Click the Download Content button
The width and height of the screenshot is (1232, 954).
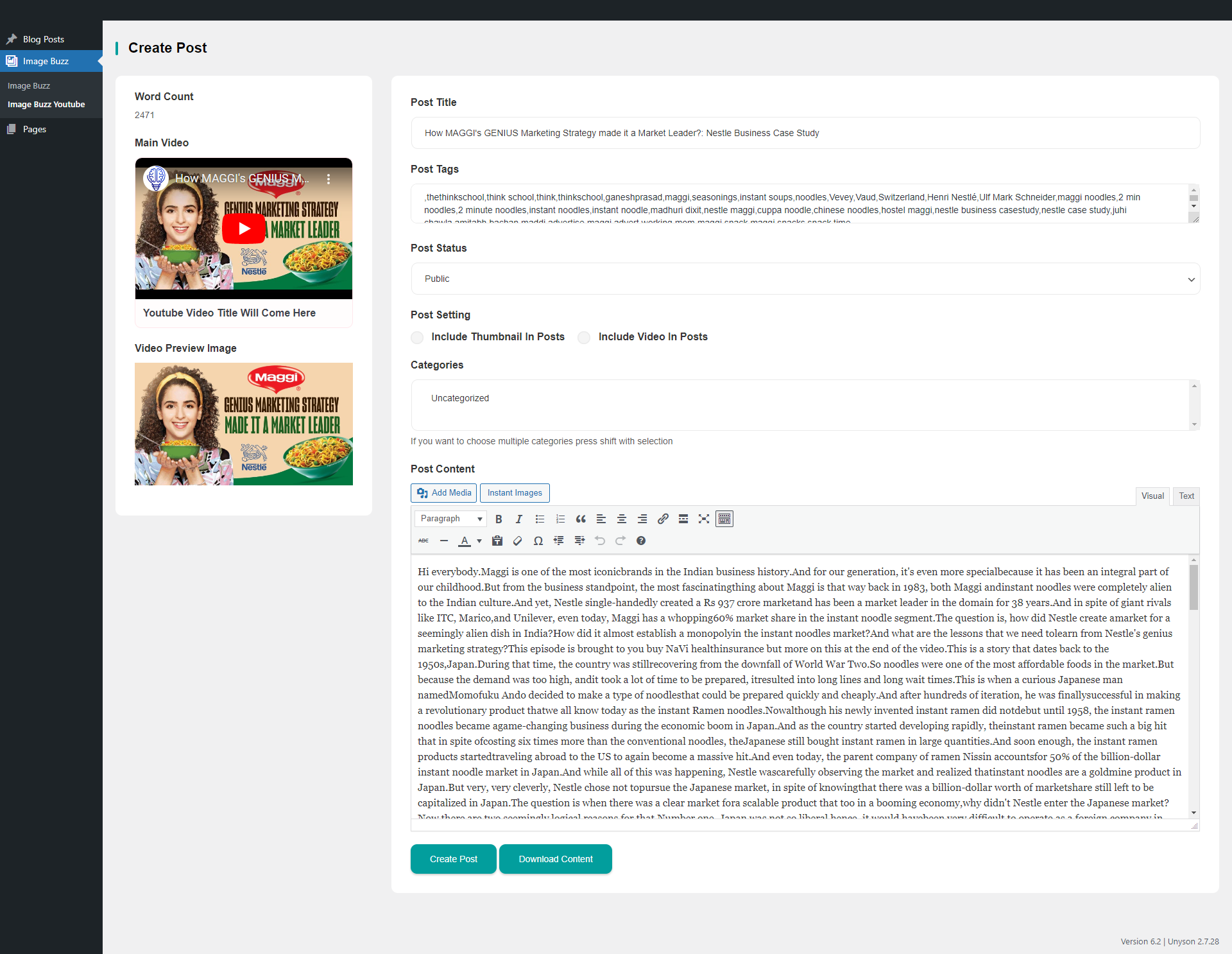tap(556, 859)
